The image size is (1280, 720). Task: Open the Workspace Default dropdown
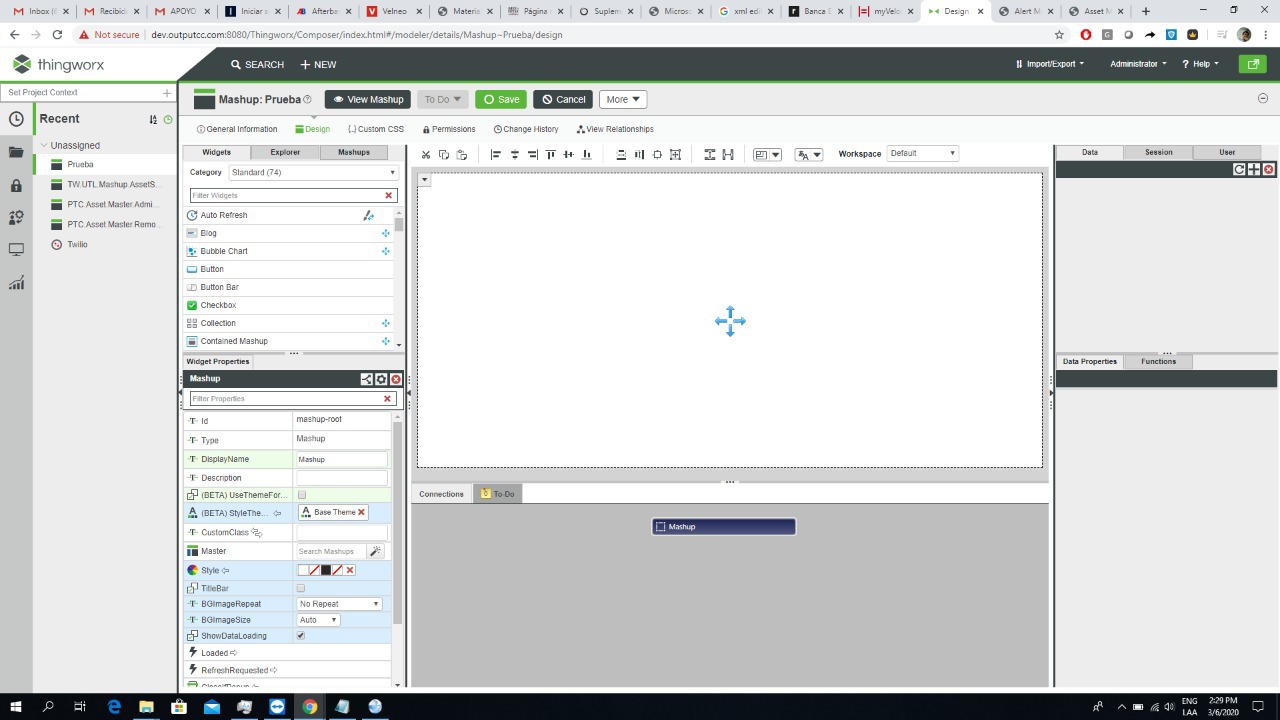pyautogui.click(x=922, y=153)
